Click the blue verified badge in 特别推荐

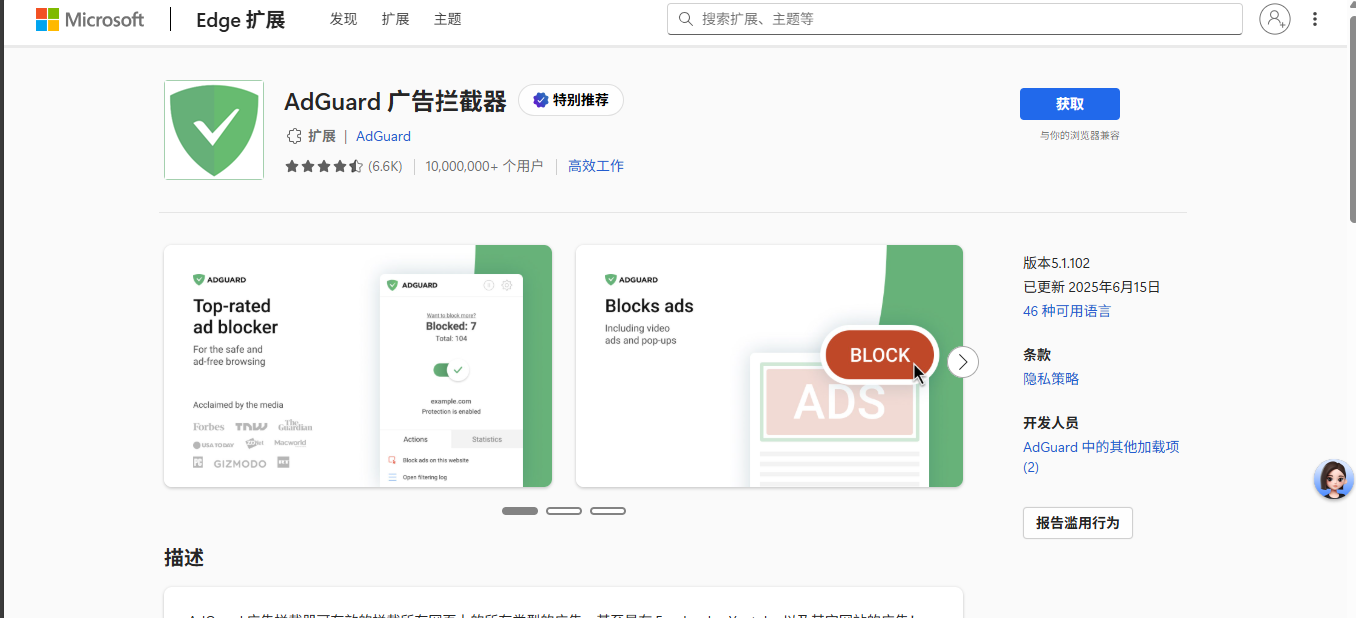540,100
